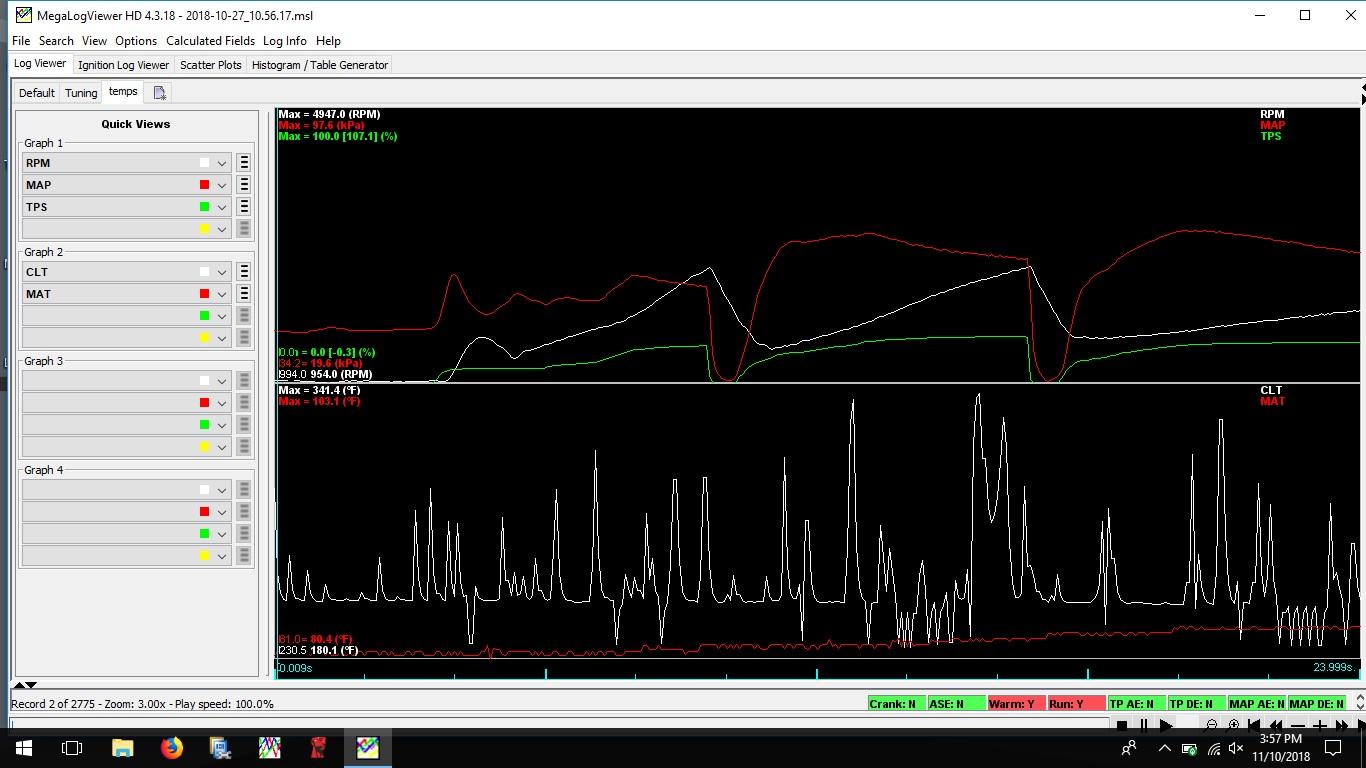Show hidden system tray icons

click(1164, 748)
